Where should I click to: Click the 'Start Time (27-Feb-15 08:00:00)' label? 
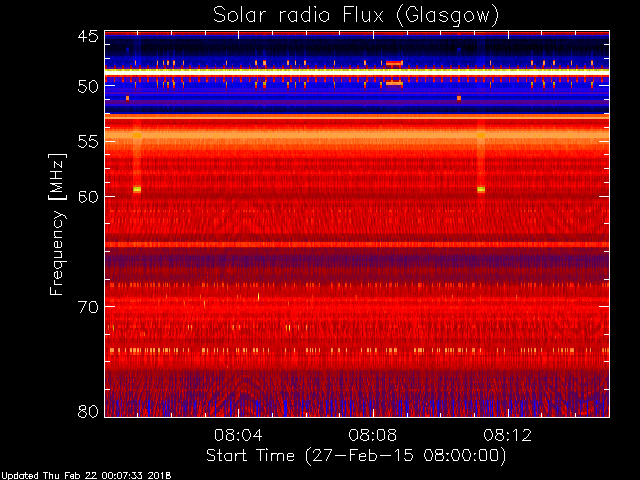click(x=356, y=456)
